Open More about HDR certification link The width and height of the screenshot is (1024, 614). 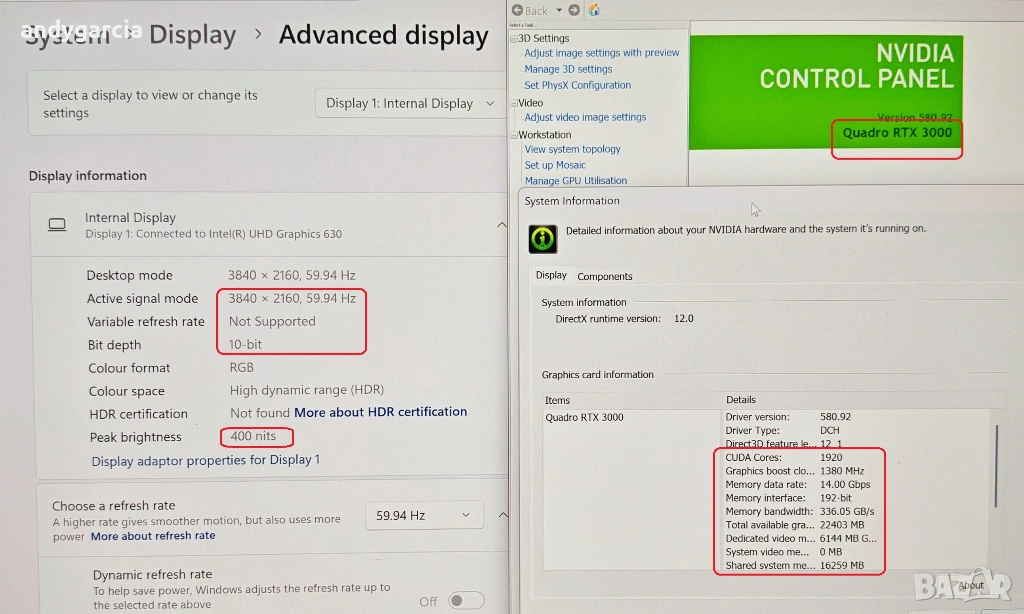[380, 412]
